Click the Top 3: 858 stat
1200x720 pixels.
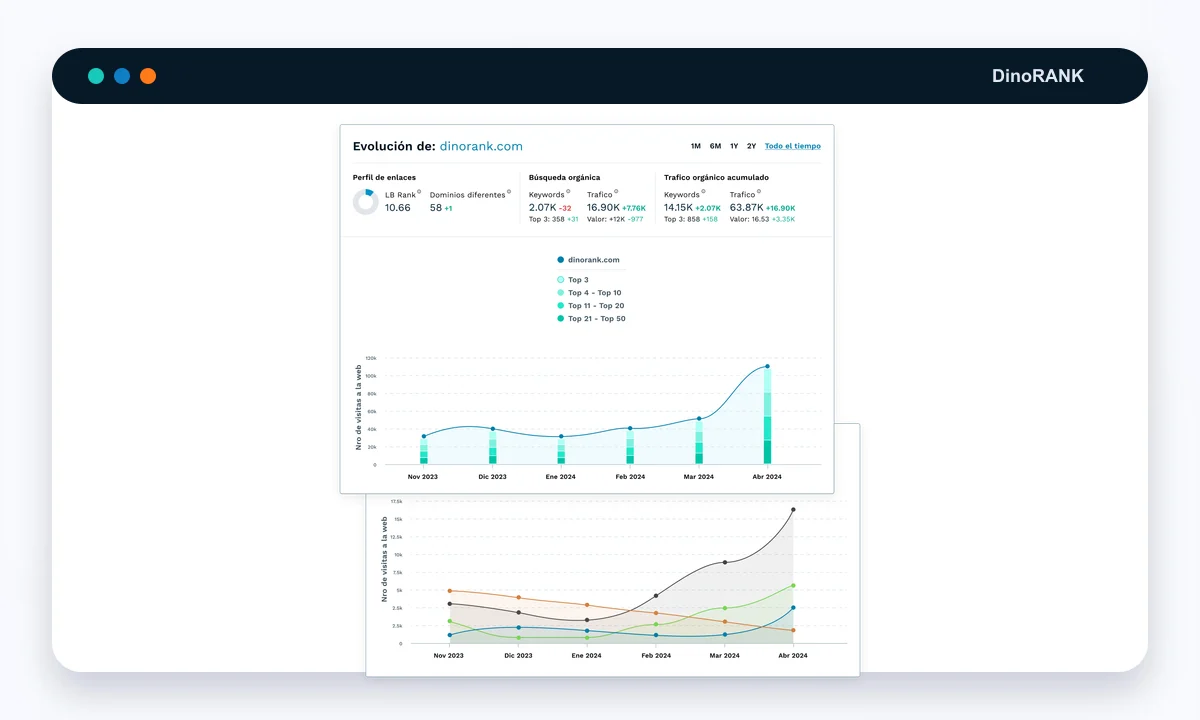tap(682, 219)
